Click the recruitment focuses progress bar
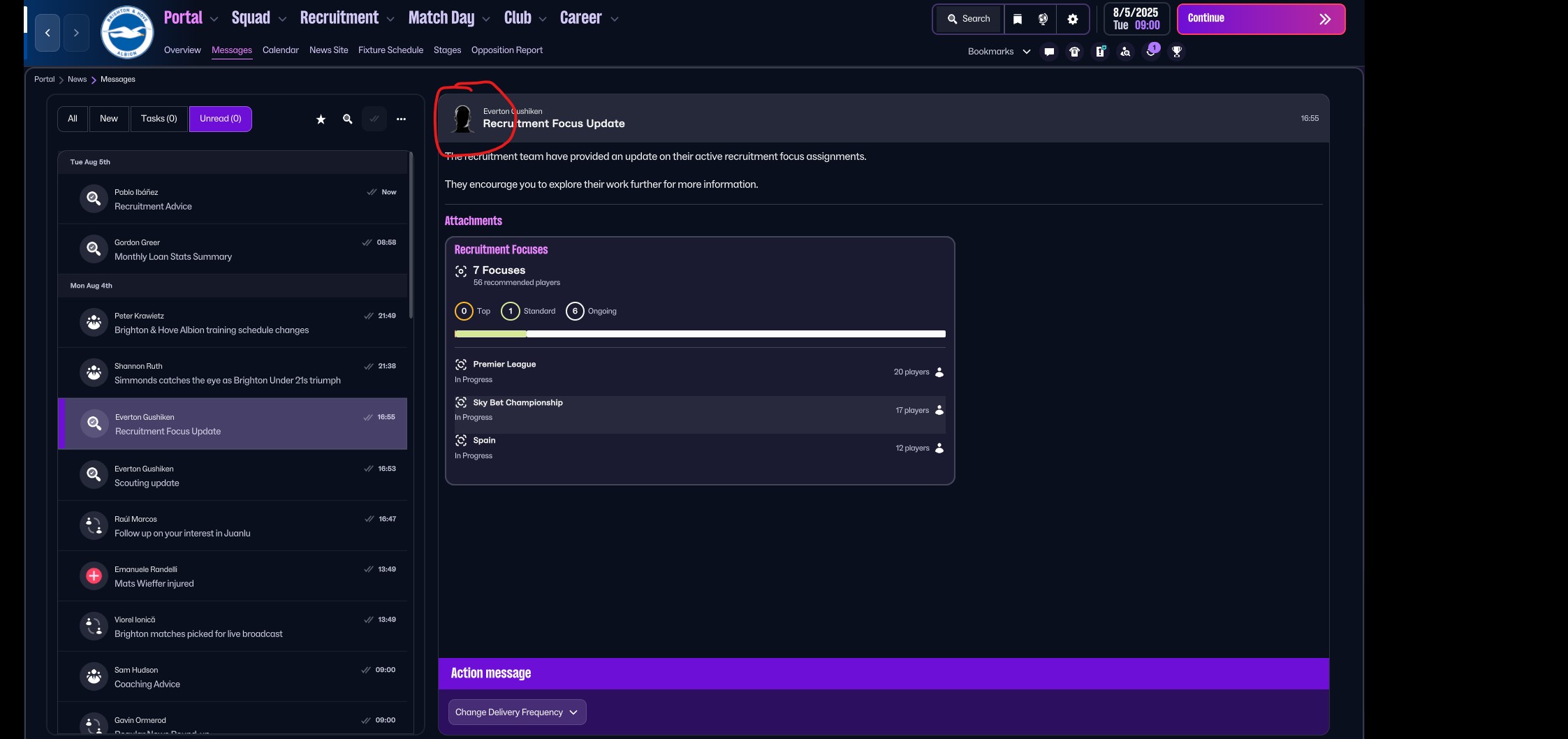The height and width of the screenshot is (739, 1568). click(699, 334)
